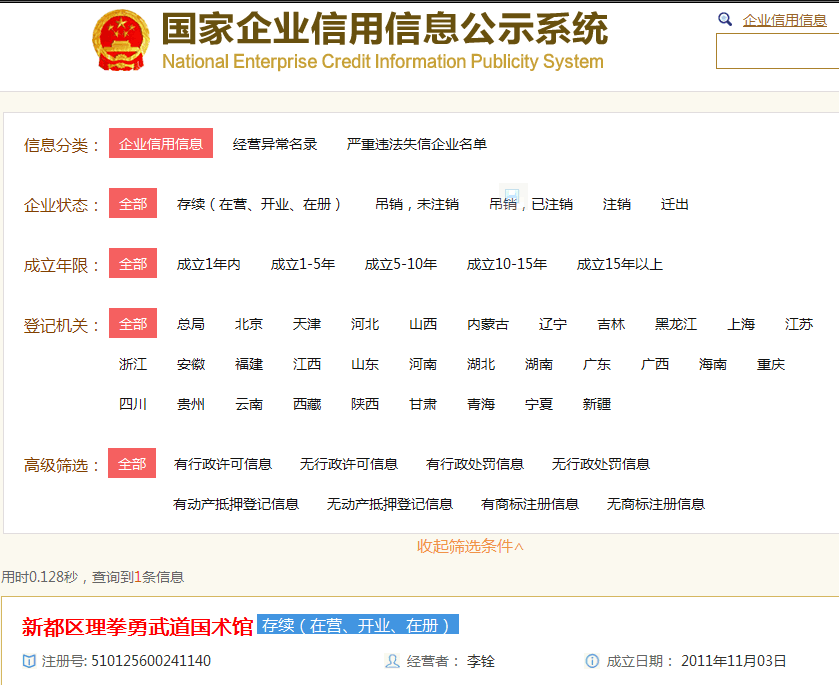
Task: Collapse filters via 收起筛选条件
Action: coord(470,546)
